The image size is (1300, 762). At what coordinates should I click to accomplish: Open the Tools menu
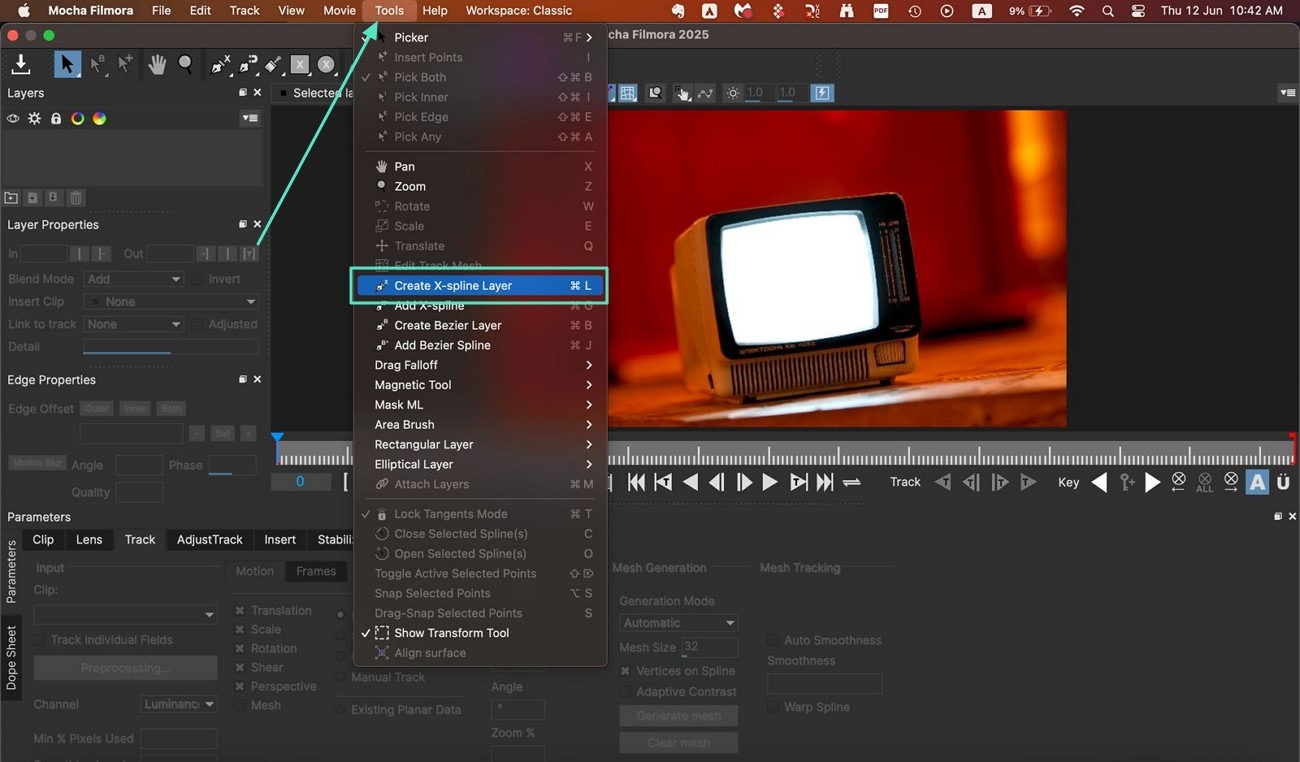[389, 11]
